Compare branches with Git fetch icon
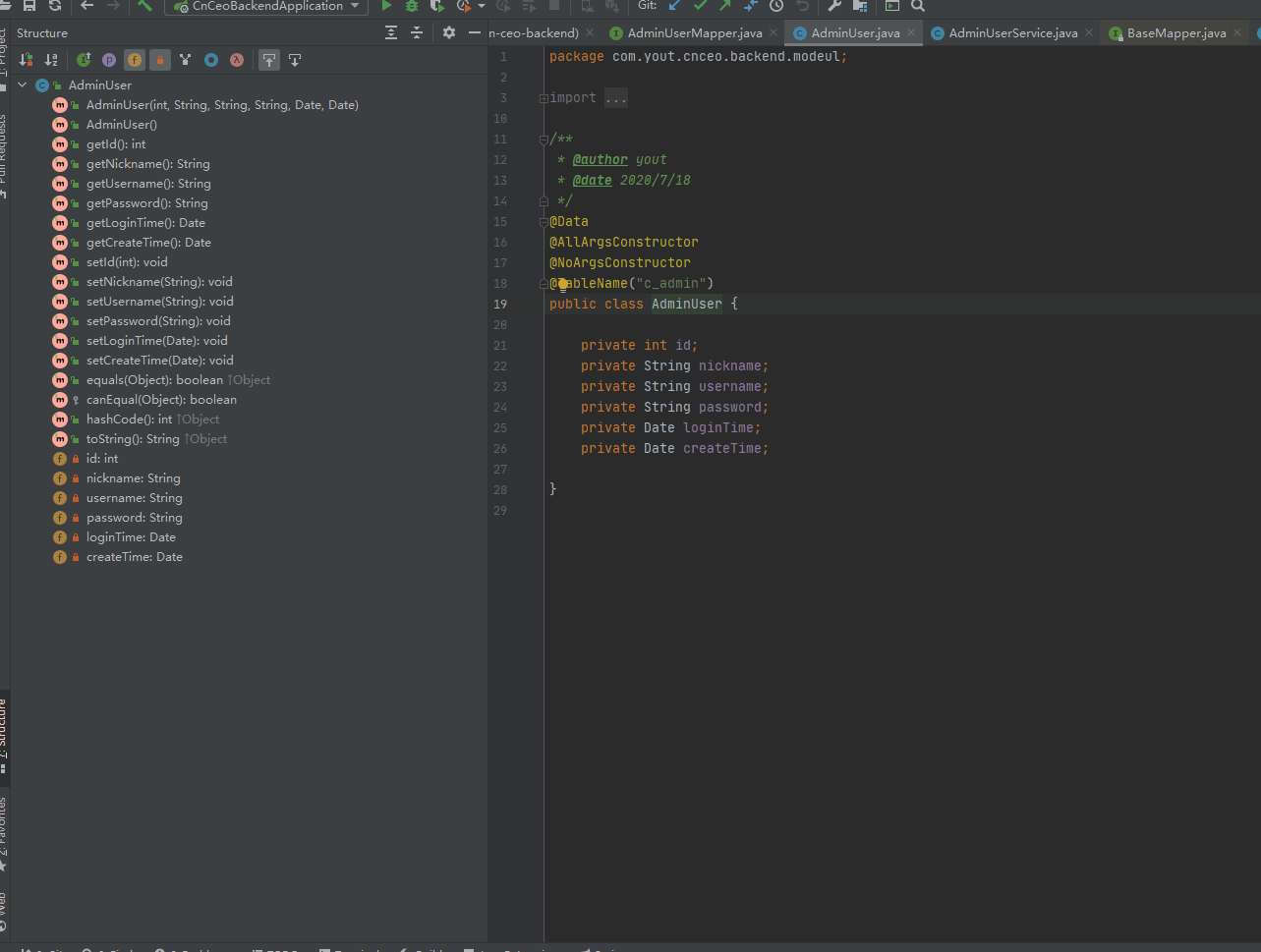The image size is (1261, 952). click(x=751, y=6)
